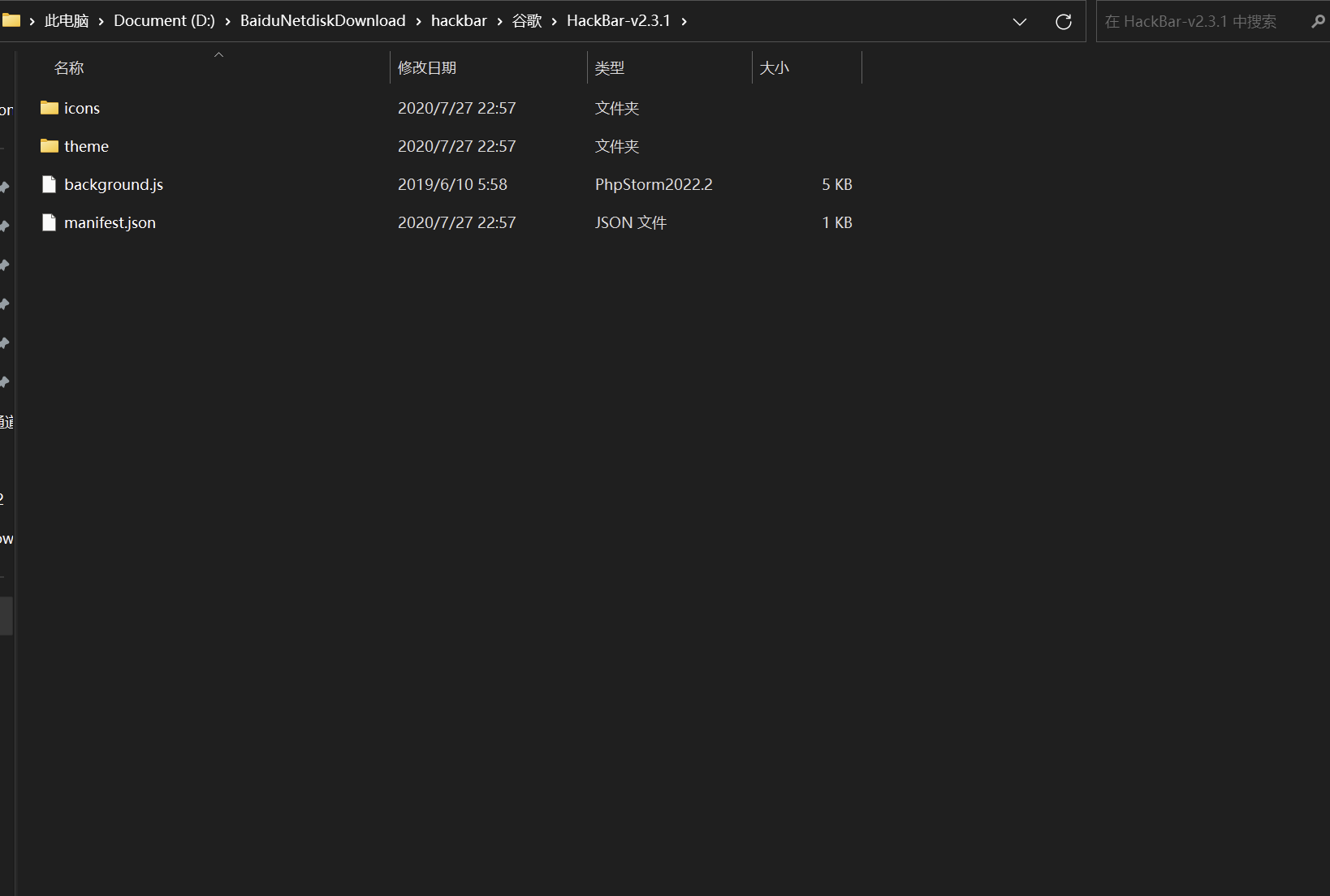Open the icons folder icon

pos(50,108)
